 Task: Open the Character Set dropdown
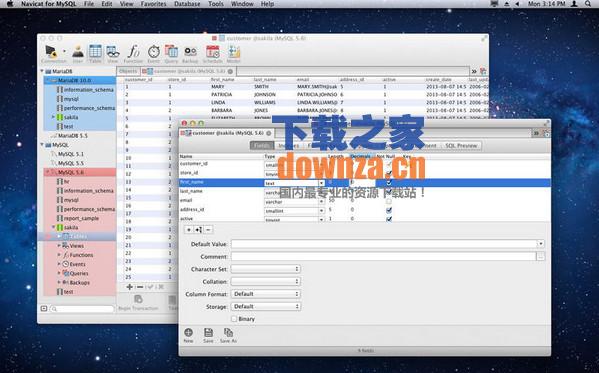tap(266, 269)
